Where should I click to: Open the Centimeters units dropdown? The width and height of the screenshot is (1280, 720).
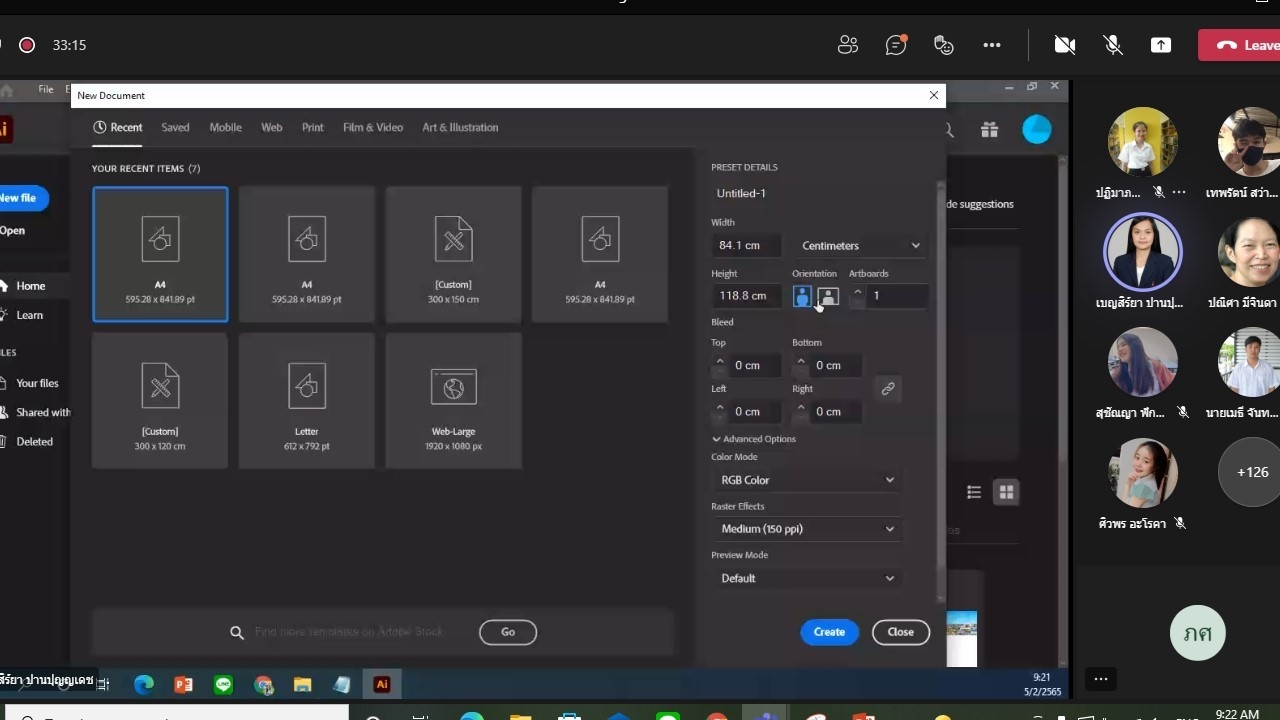point(860,246)
